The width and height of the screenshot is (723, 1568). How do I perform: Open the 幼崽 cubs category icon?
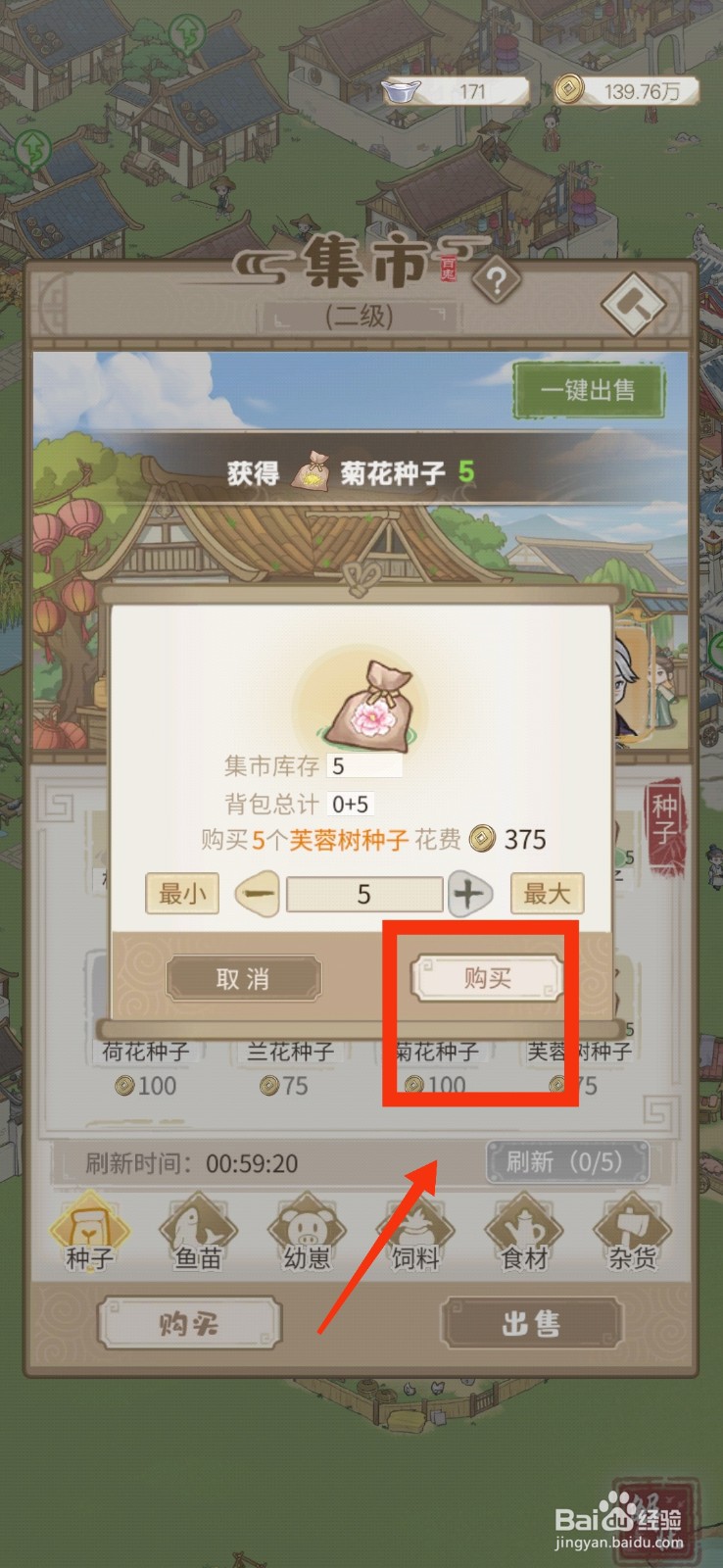[x=307, y=1231]
